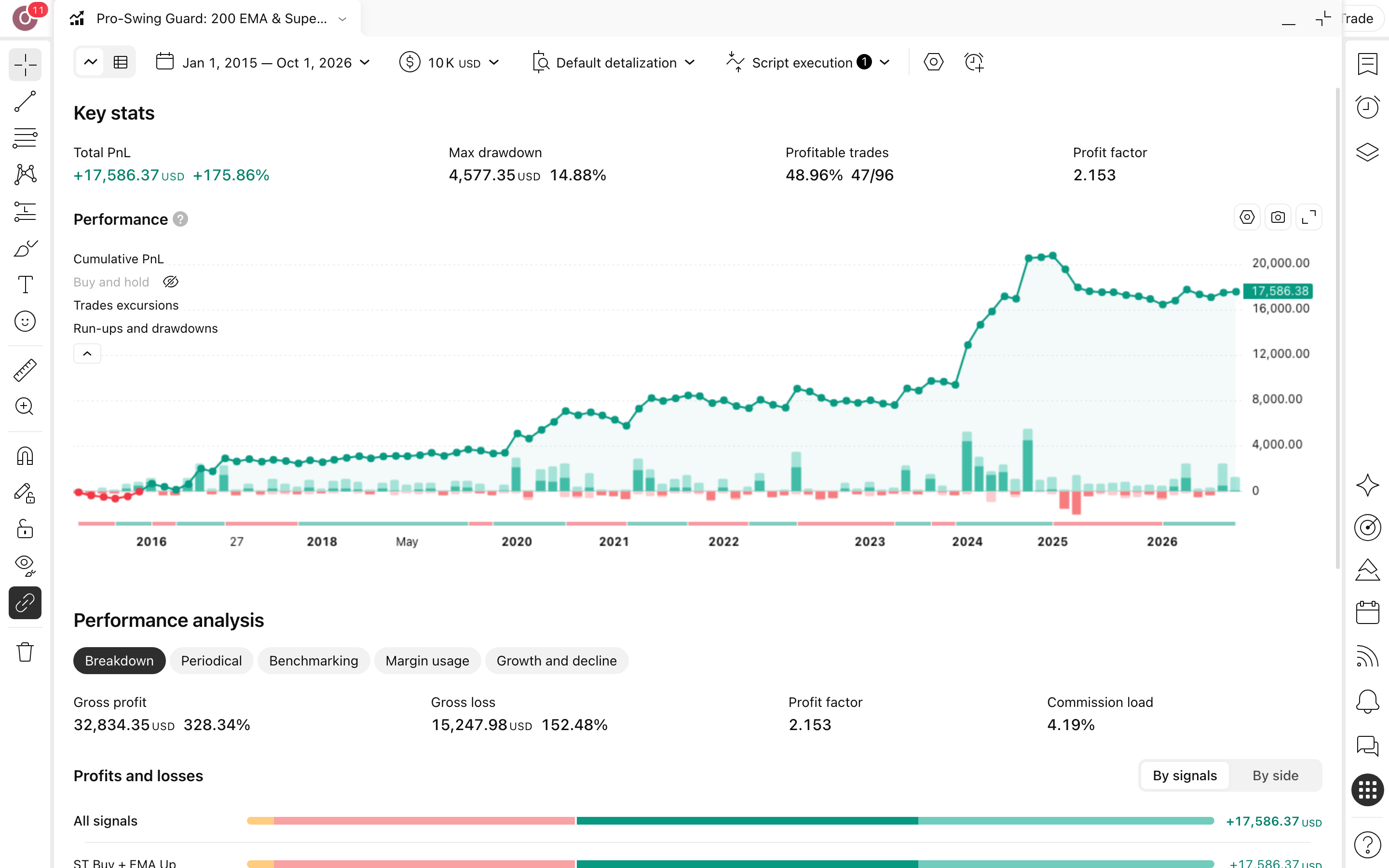Toggle stay in drawing mode
Viewport: 1389px width, 868px height.
(25, 493)
